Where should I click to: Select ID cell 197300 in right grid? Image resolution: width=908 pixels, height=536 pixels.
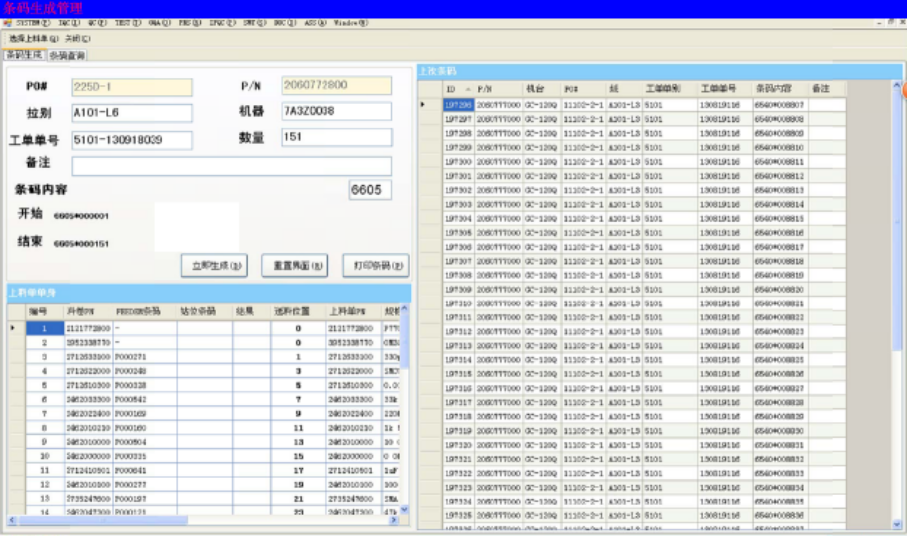[459, 161]
